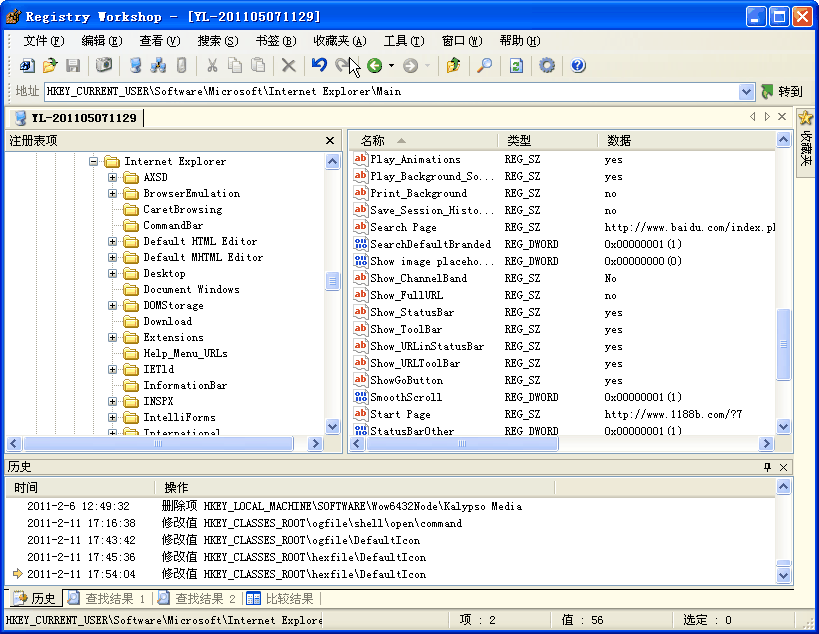819x634 pixels.
Task: Click the green Back navigation button
Action: 375,66
